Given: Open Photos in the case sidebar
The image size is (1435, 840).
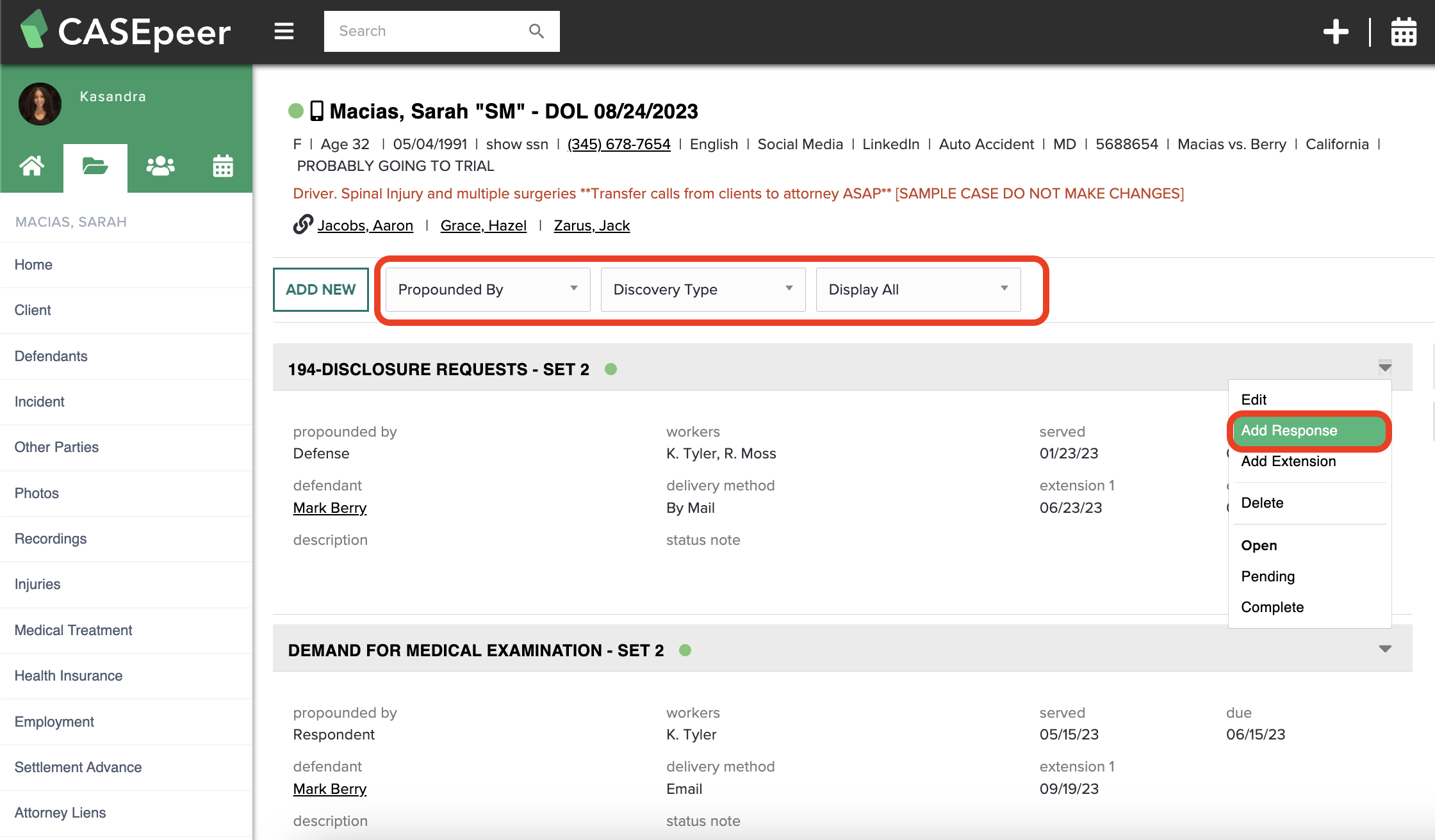Looking at the screenshot, I should tap(126, 493).
